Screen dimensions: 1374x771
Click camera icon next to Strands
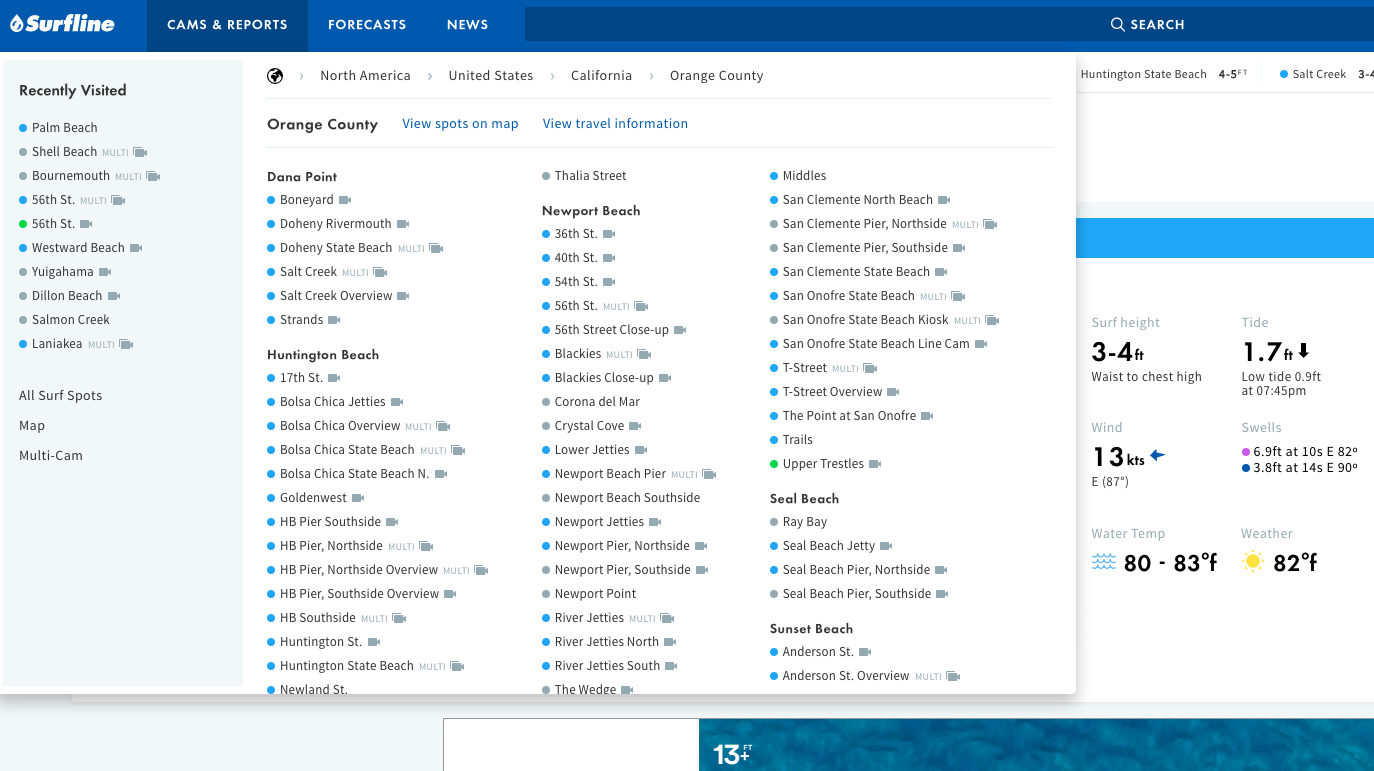tap(335, 320)
